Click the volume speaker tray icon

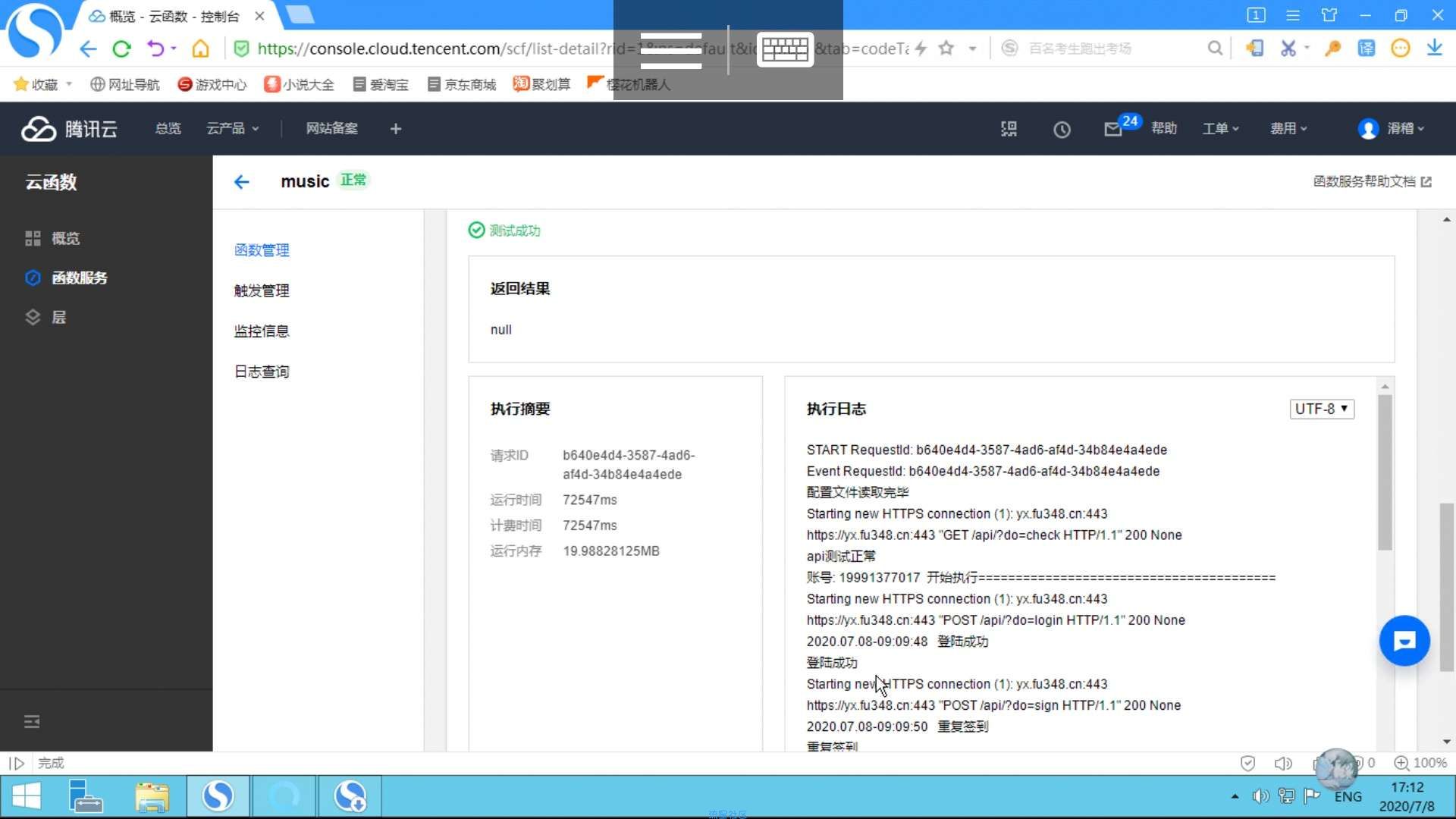(1260, 796)
